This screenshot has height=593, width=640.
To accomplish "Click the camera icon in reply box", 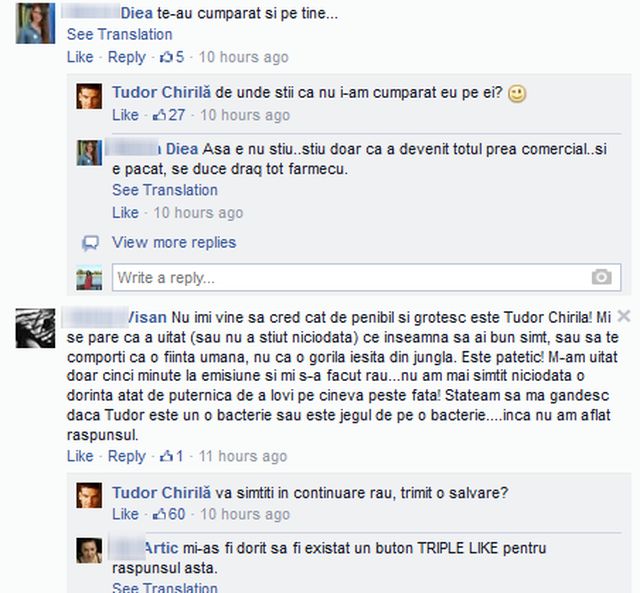I will pos(601,277).
